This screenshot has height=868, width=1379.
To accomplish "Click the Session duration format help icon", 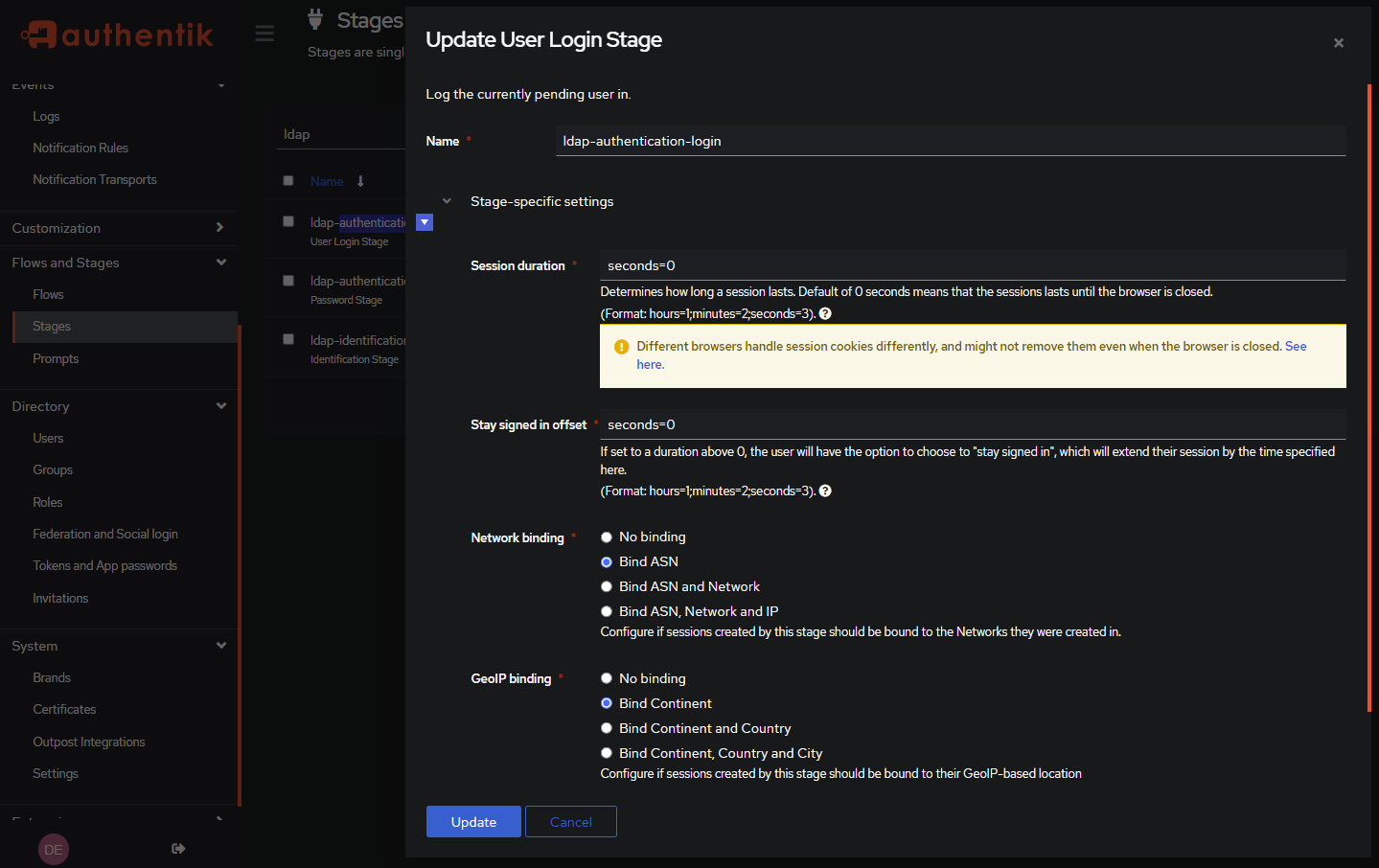I will 824,312.
